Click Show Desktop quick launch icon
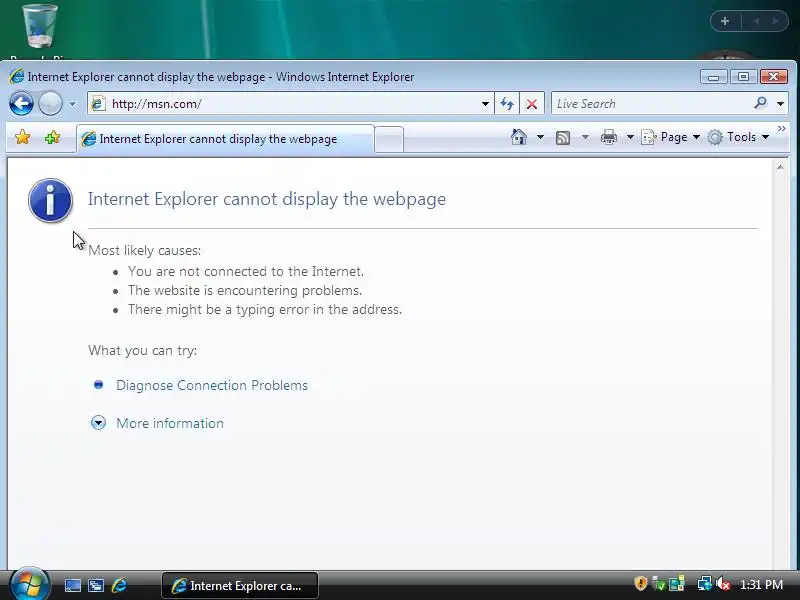 point(72,586)
